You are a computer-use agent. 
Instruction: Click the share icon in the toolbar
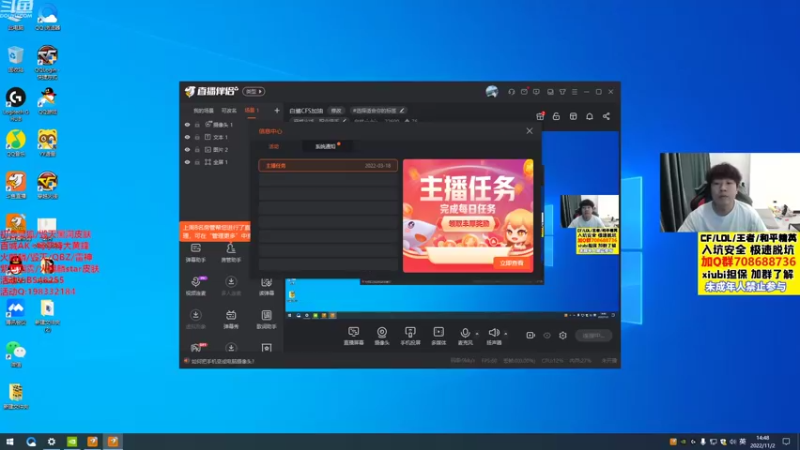coord(606,116)
